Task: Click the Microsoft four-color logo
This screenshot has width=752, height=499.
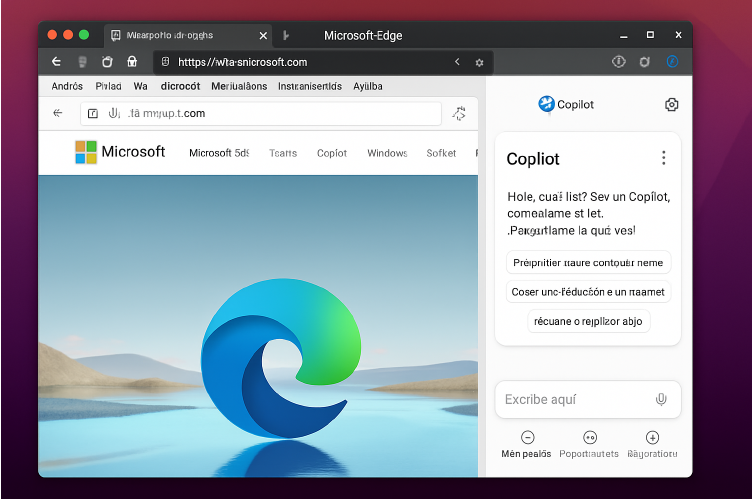Action: click(86, 152)
